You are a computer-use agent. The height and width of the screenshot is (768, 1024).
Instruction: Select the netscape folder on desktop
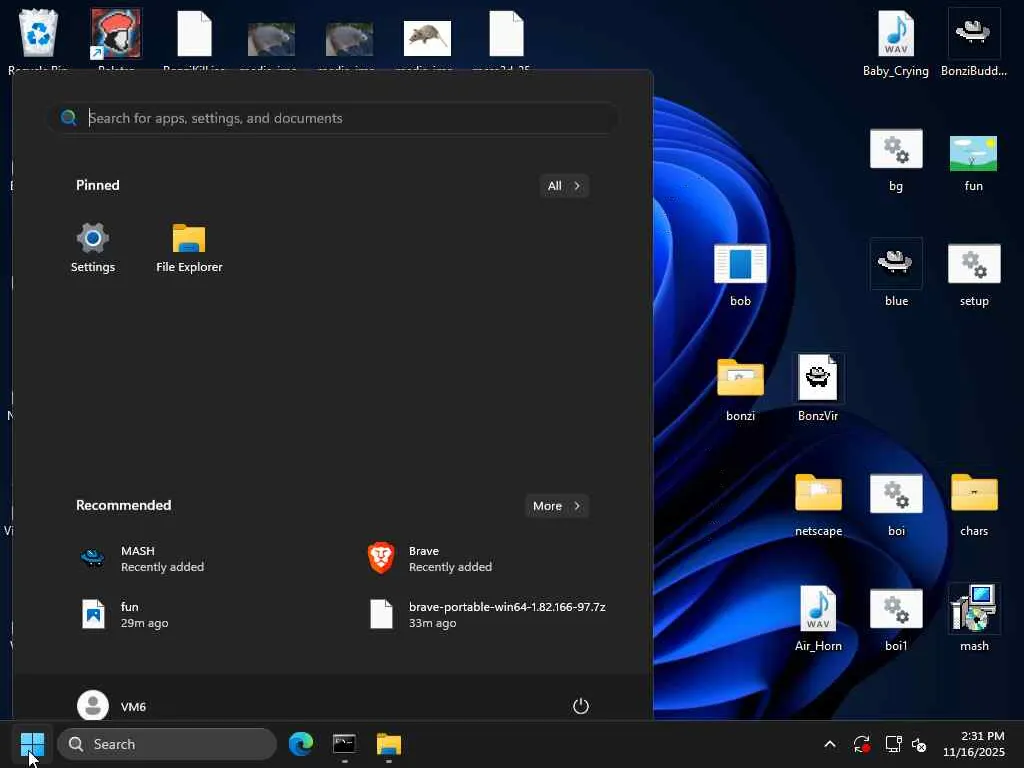(818, 505)
